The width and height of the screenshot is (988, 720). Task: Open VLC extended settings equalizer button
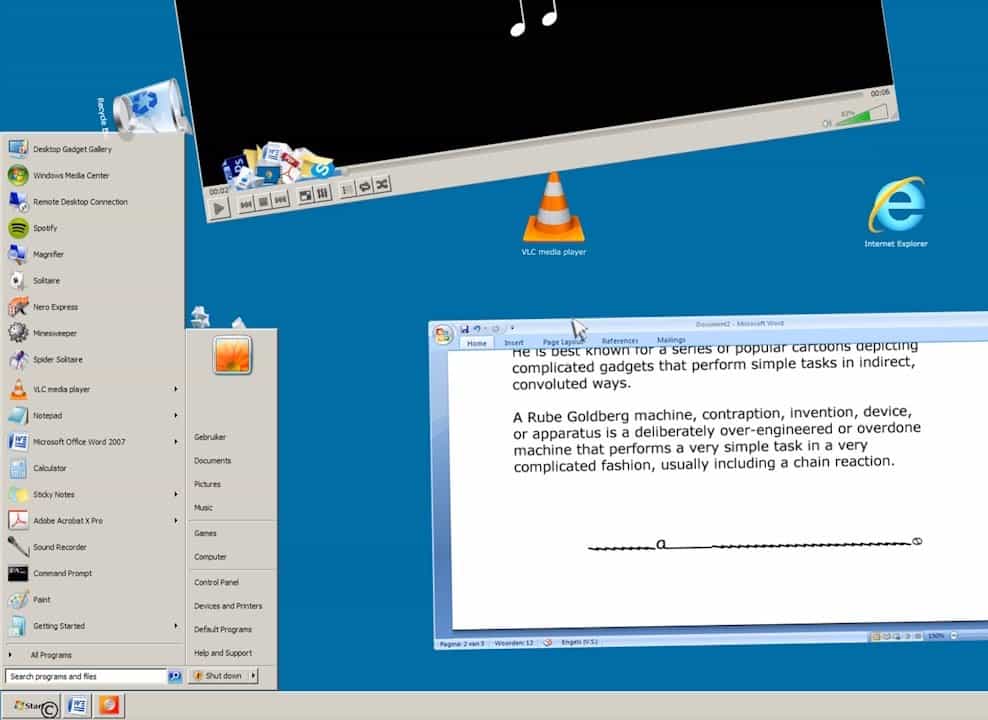pyautogui.click(x=323, y=193)
